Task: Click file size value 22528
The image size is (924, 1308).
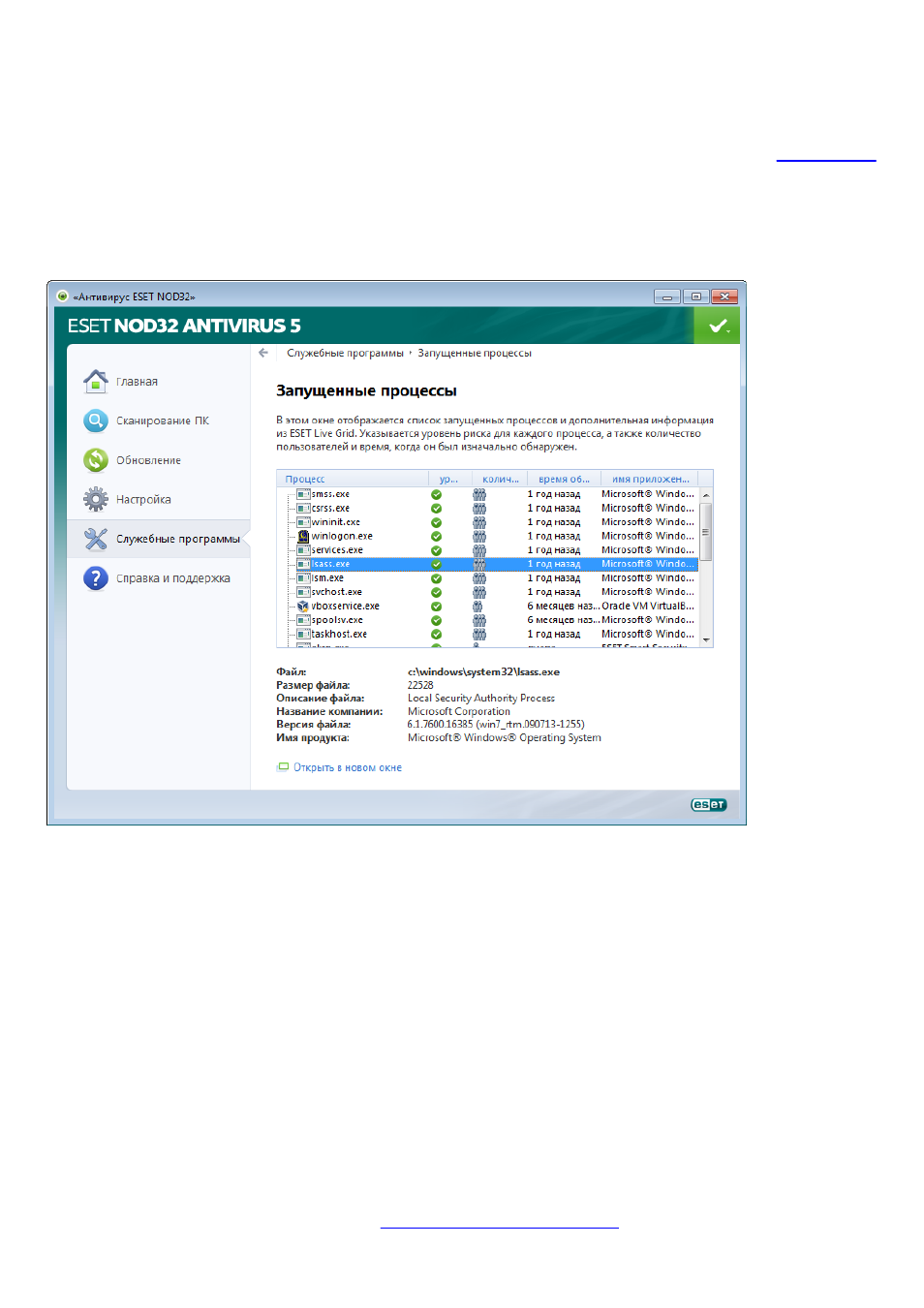Action: click(x=420, y=685)
